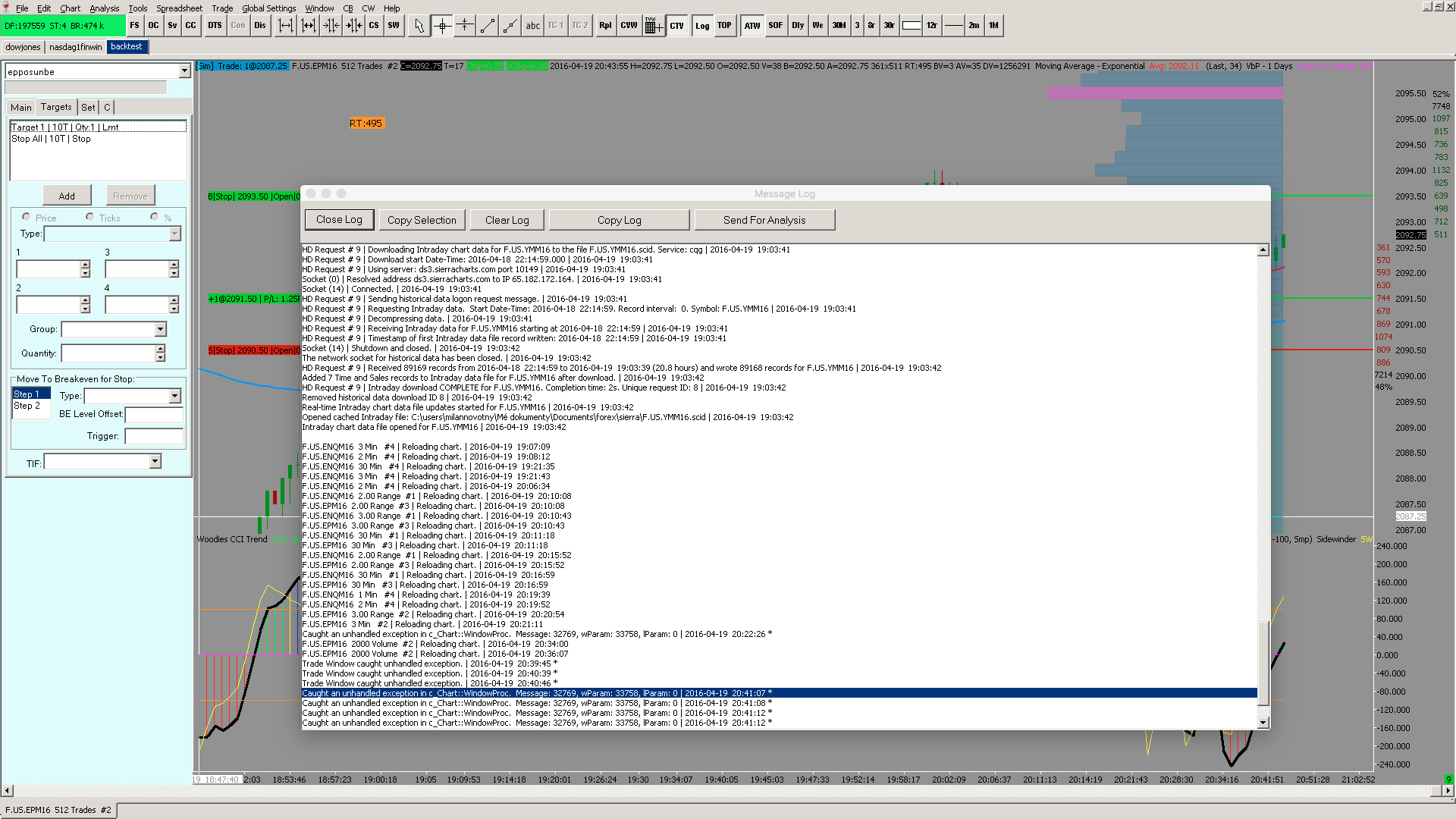Open the TIF dropdown

click(155, 462)
